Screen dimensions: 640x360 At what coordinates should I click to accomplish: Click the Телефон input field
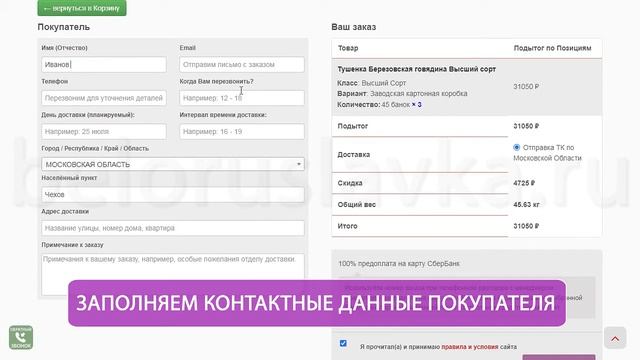(x=104, y=98)
